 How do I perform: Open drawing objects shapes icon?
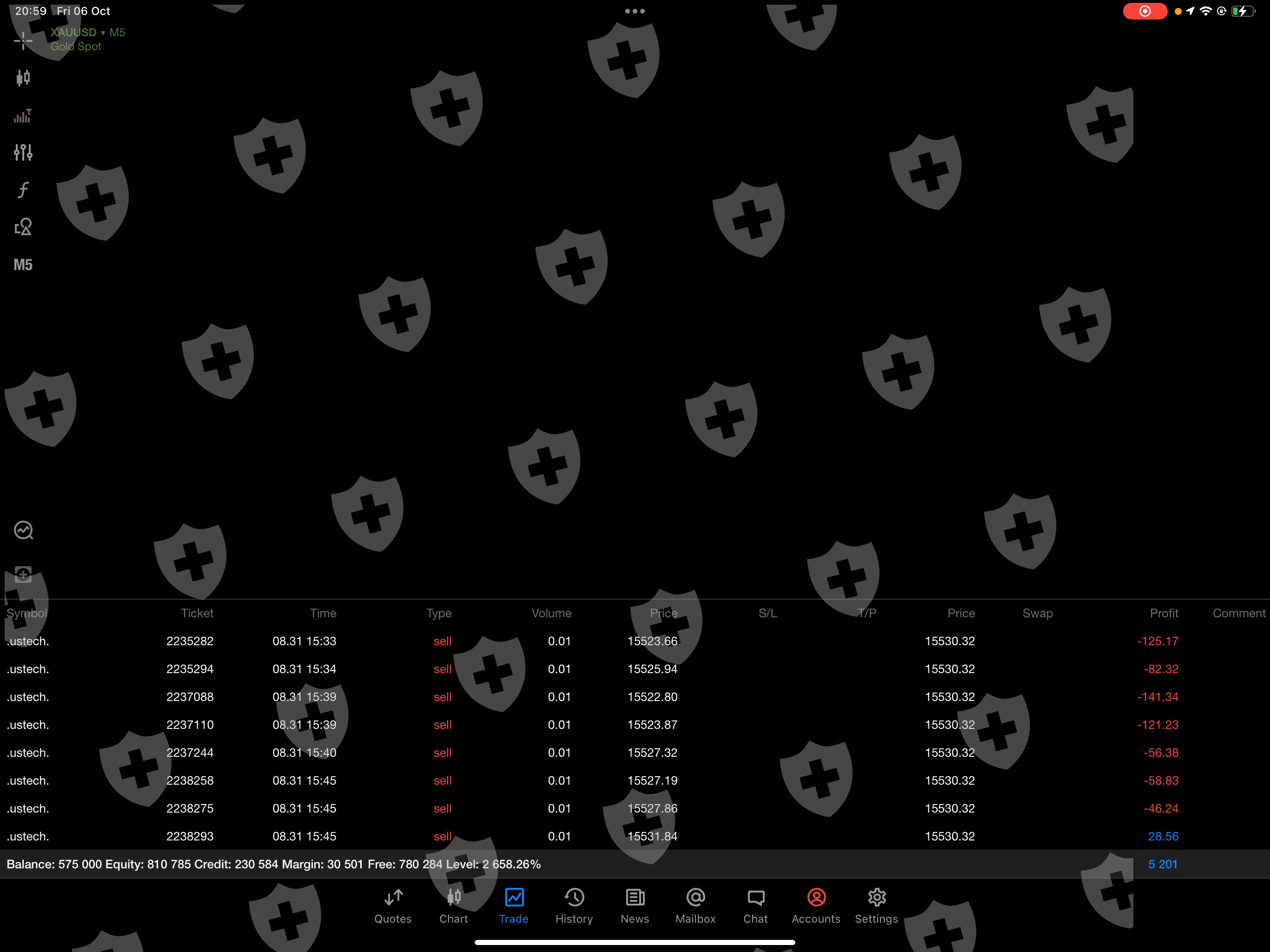click(x=23, y=227)
